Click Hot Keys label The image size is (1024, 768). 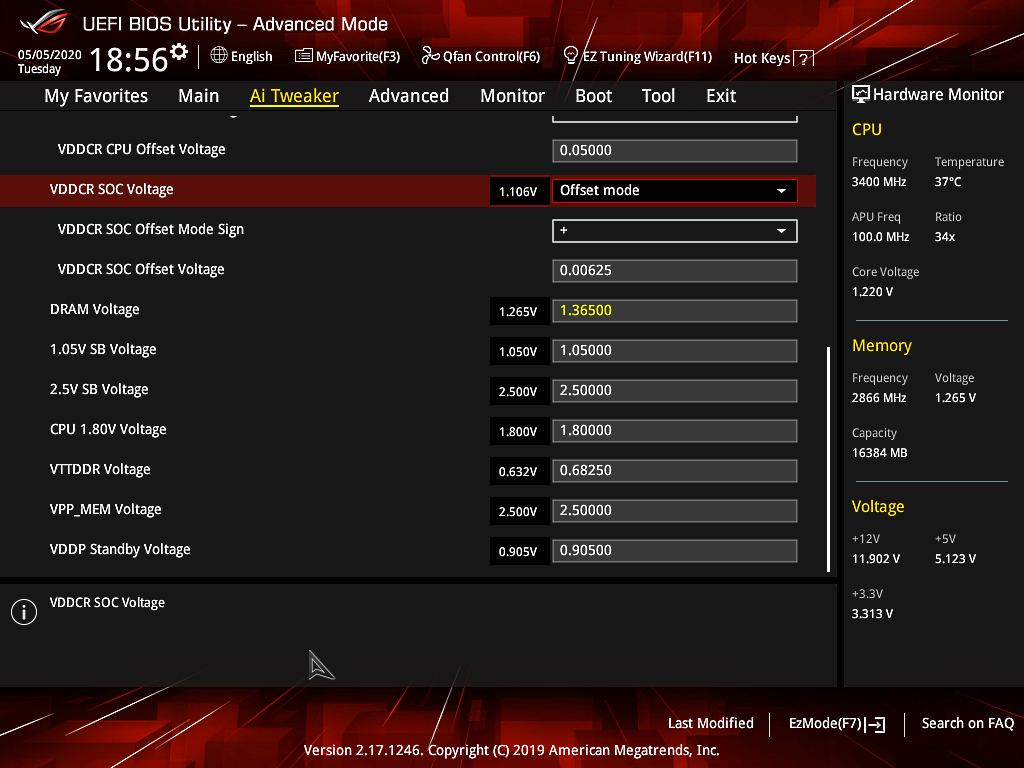tap(761, 59)
